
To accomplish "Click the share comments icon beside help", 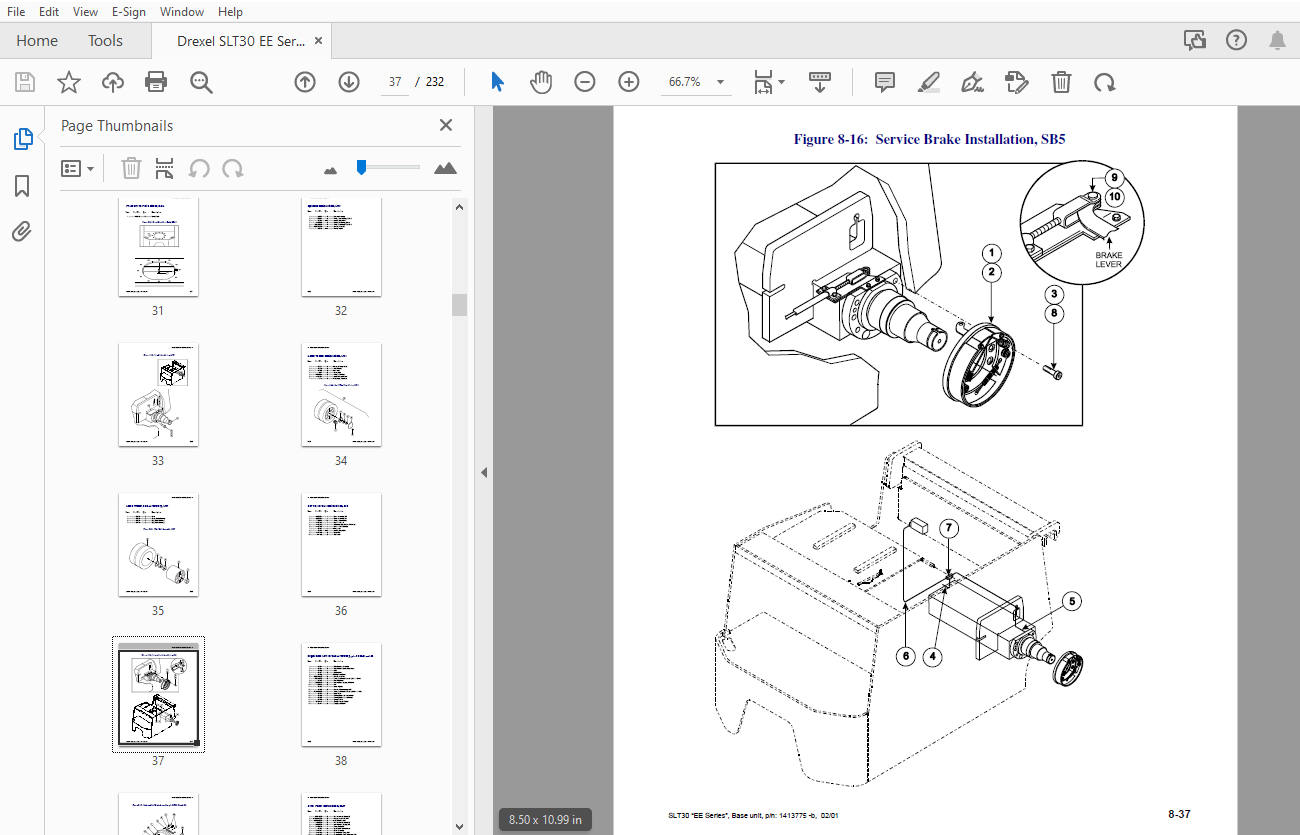I will click(x=1194, y=40).
